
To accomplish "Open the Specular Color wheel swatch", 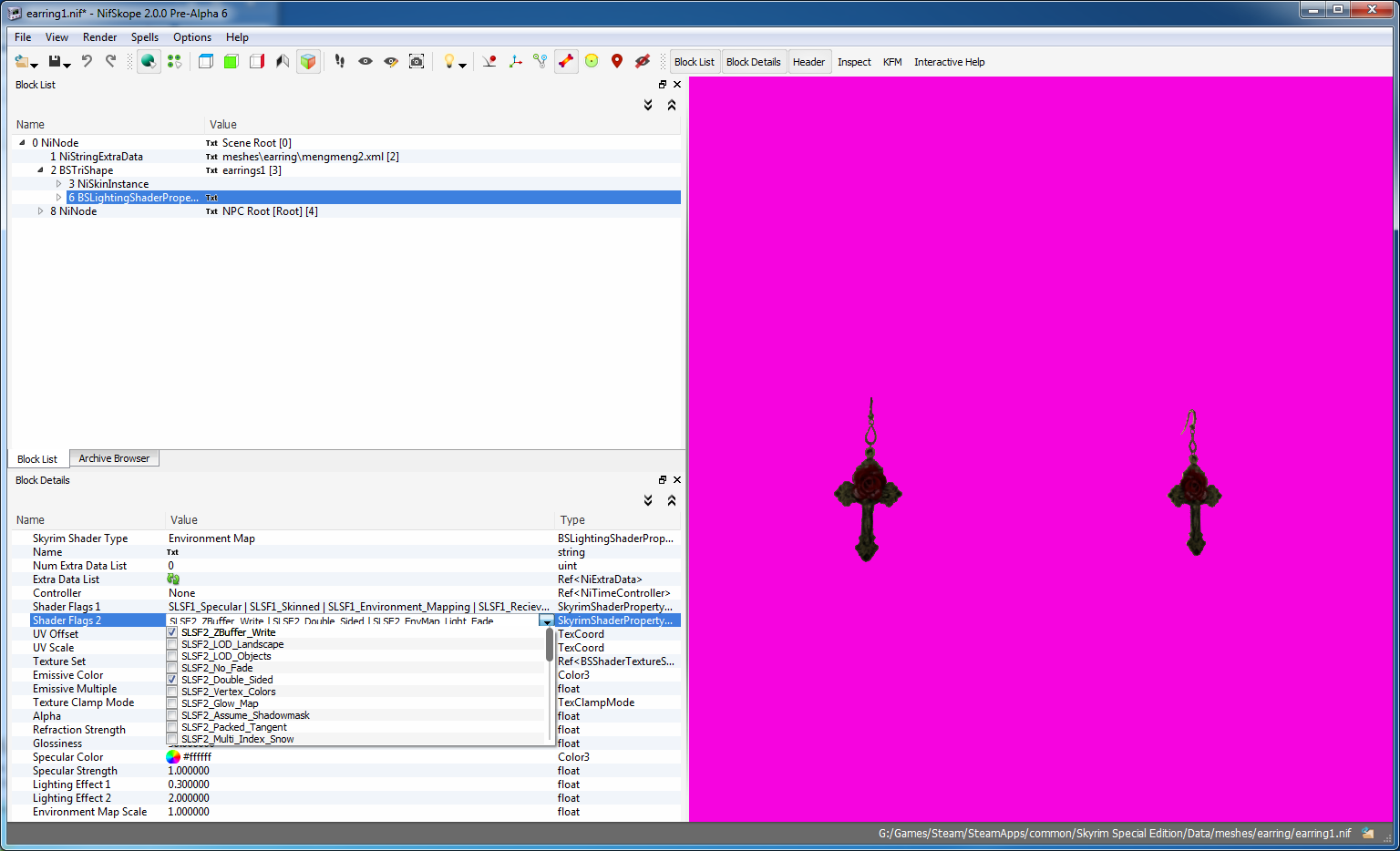I will pos(173,757).
